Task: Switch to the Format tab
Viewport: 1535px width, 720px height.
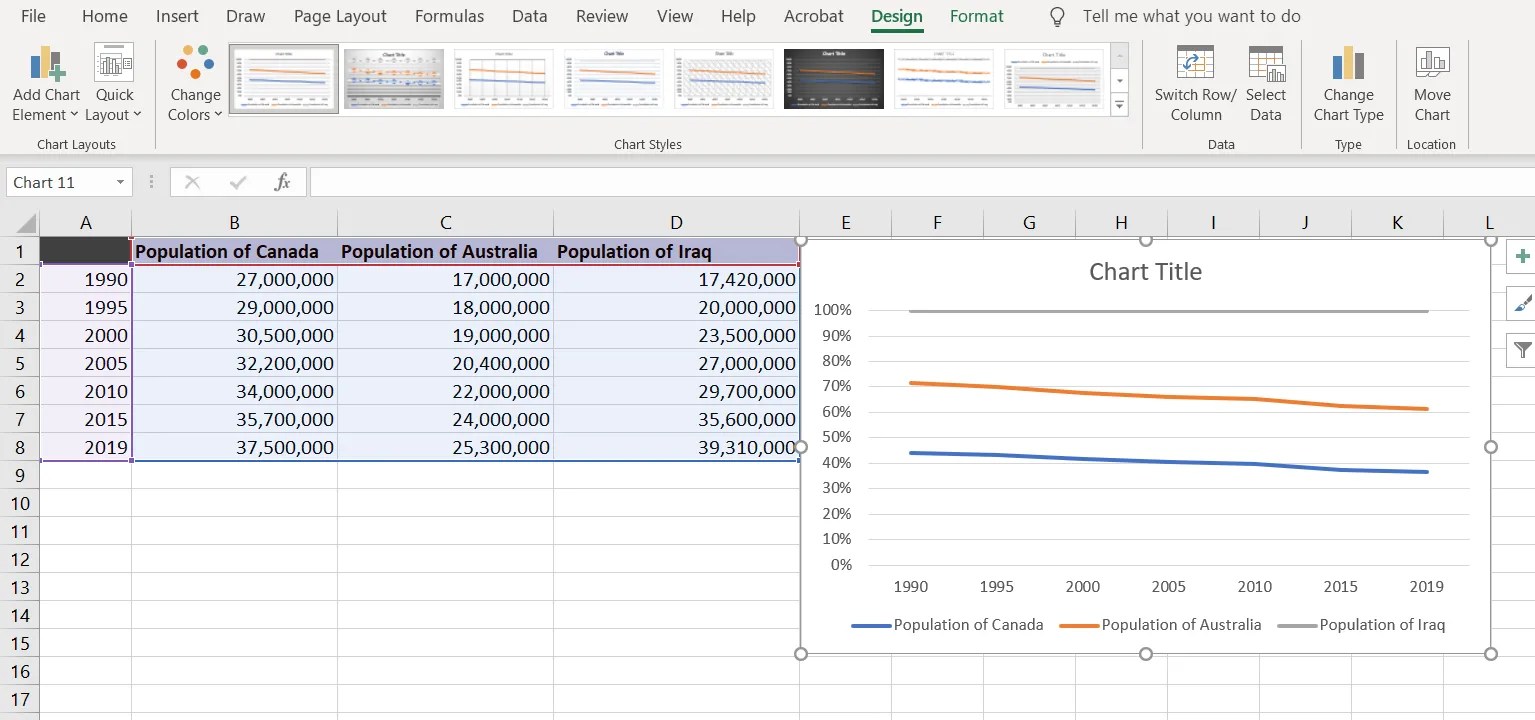Action: [x=976, y=16]
